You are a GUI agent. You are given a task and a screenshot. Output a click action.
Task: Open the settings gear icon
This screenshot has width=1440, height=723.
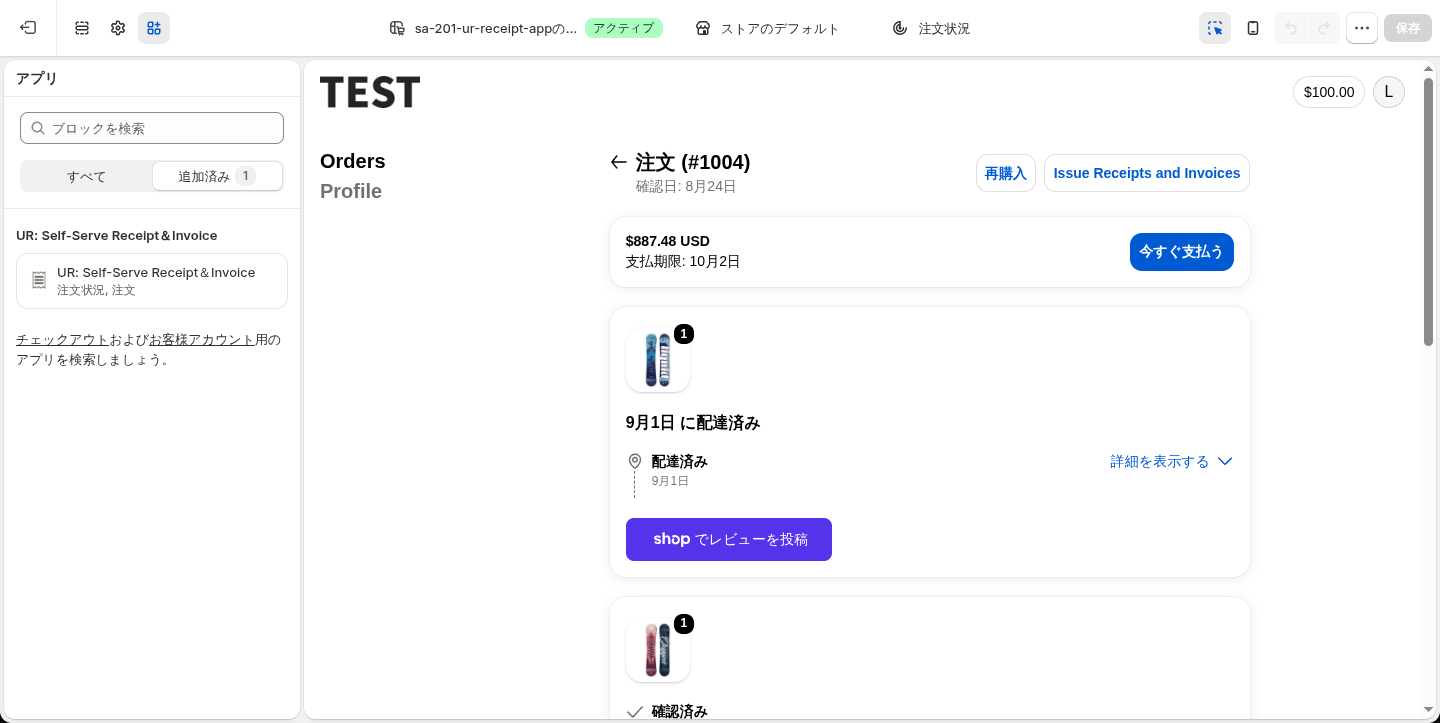[x=118, y=28]
